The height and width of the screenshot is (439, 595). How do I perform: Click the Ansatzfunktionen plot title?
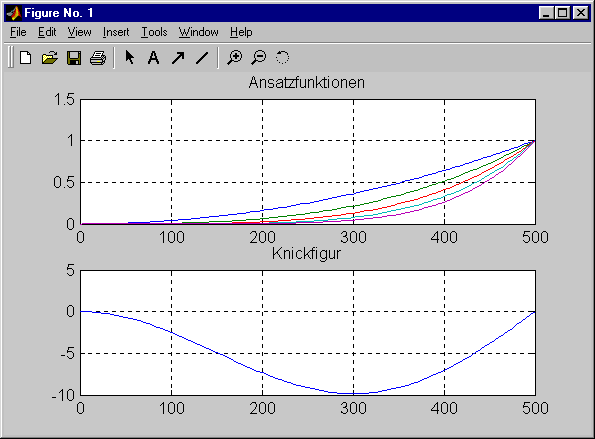(x=307, y=83)
